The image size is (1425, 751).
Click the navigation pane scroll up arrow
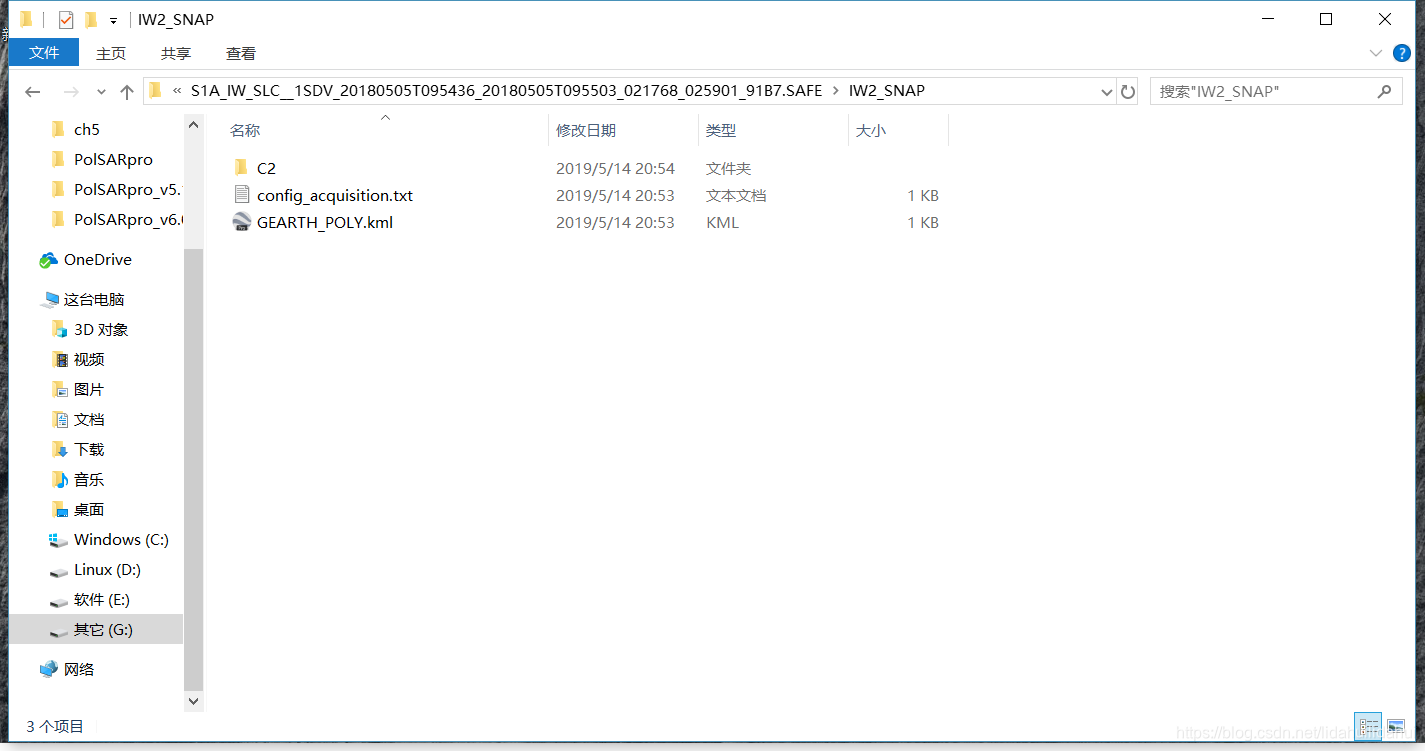(194, 123)
